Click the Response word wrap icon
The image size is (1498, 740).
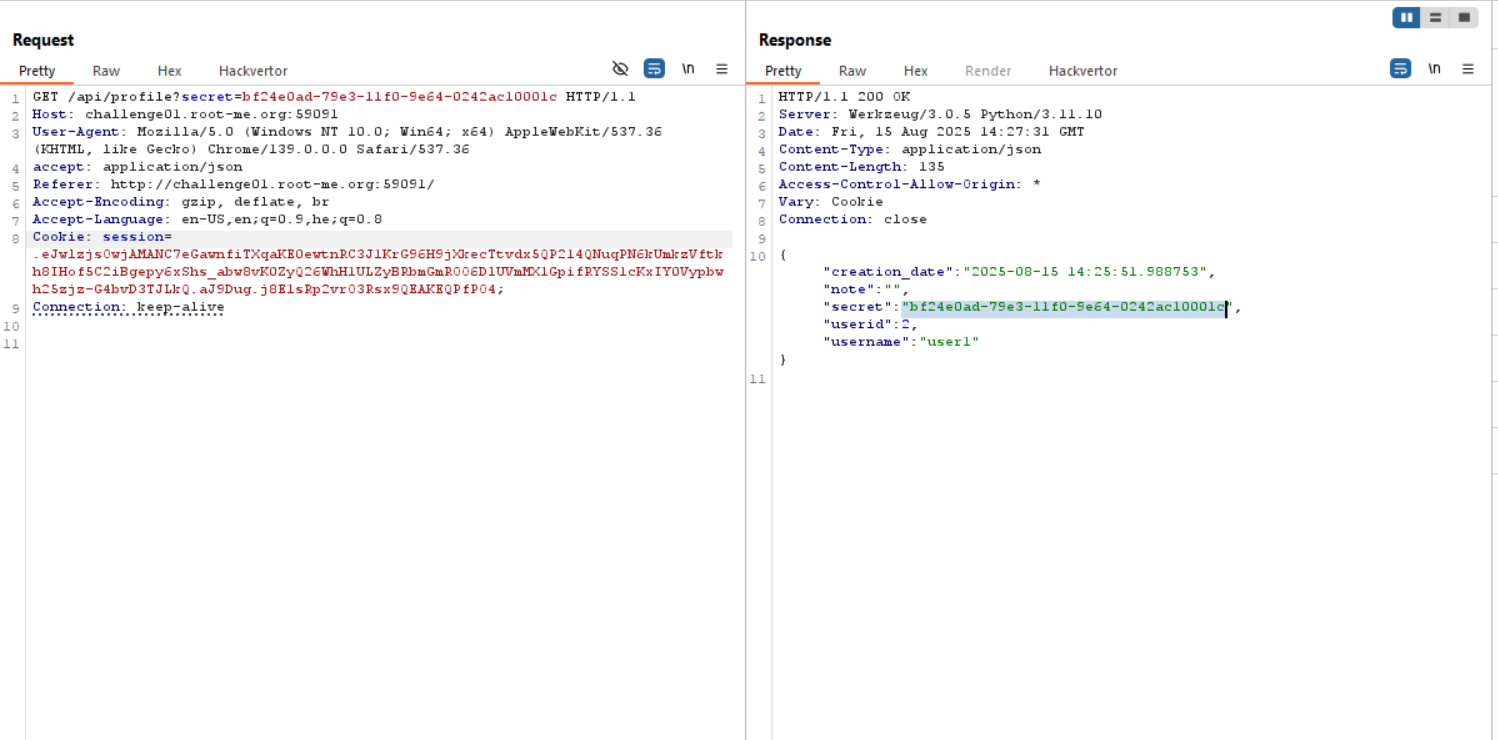1400,69
